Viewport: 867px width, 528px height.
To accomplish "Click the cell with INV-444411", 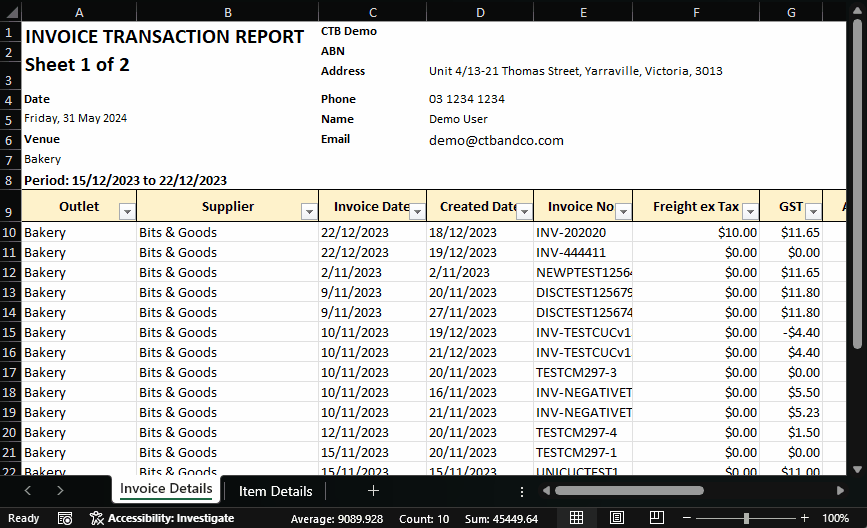I will (x=583, y=252).
